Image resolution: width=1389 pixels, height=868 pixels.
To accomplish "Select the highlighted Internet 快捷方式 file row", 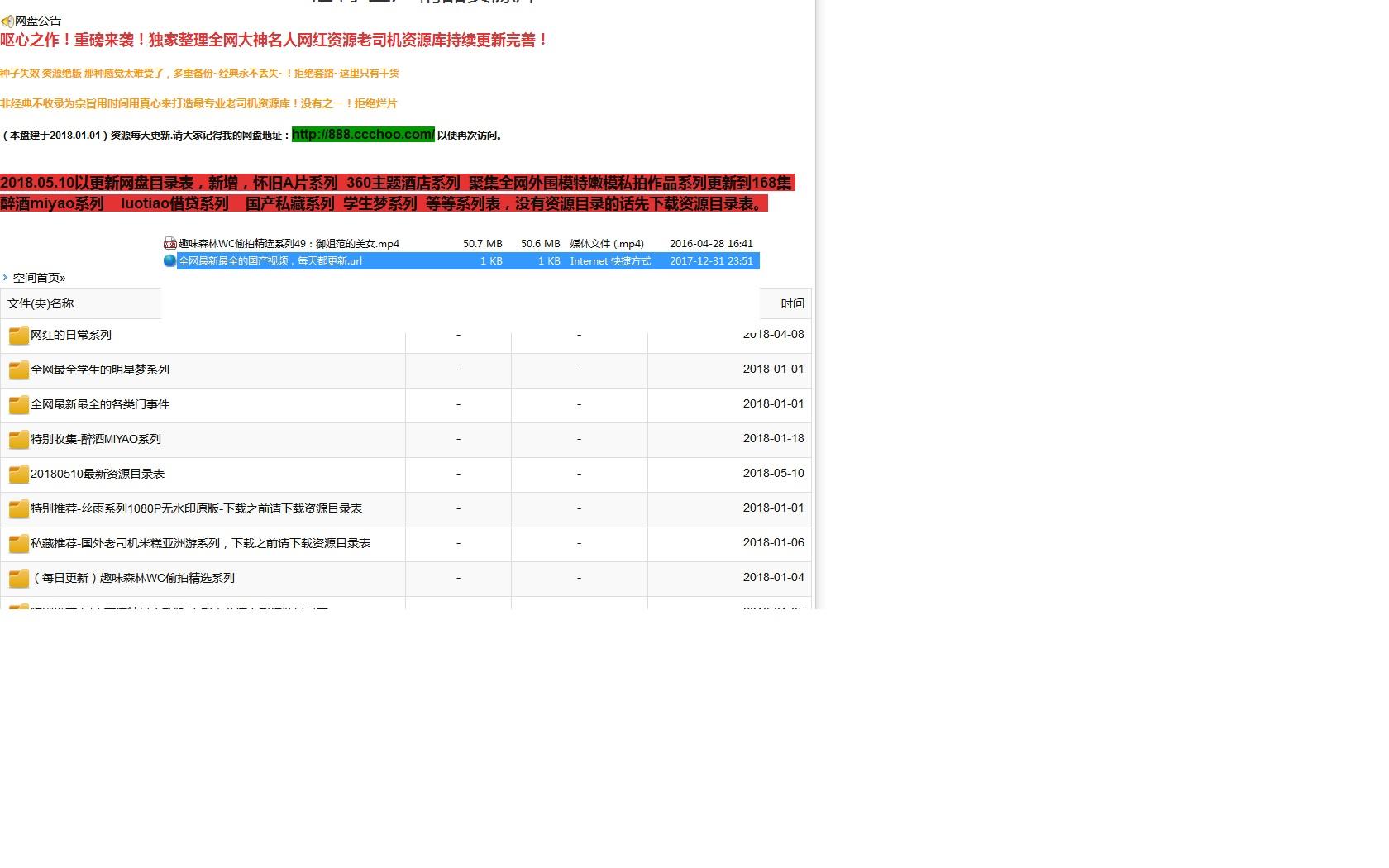I will (463, 261).
